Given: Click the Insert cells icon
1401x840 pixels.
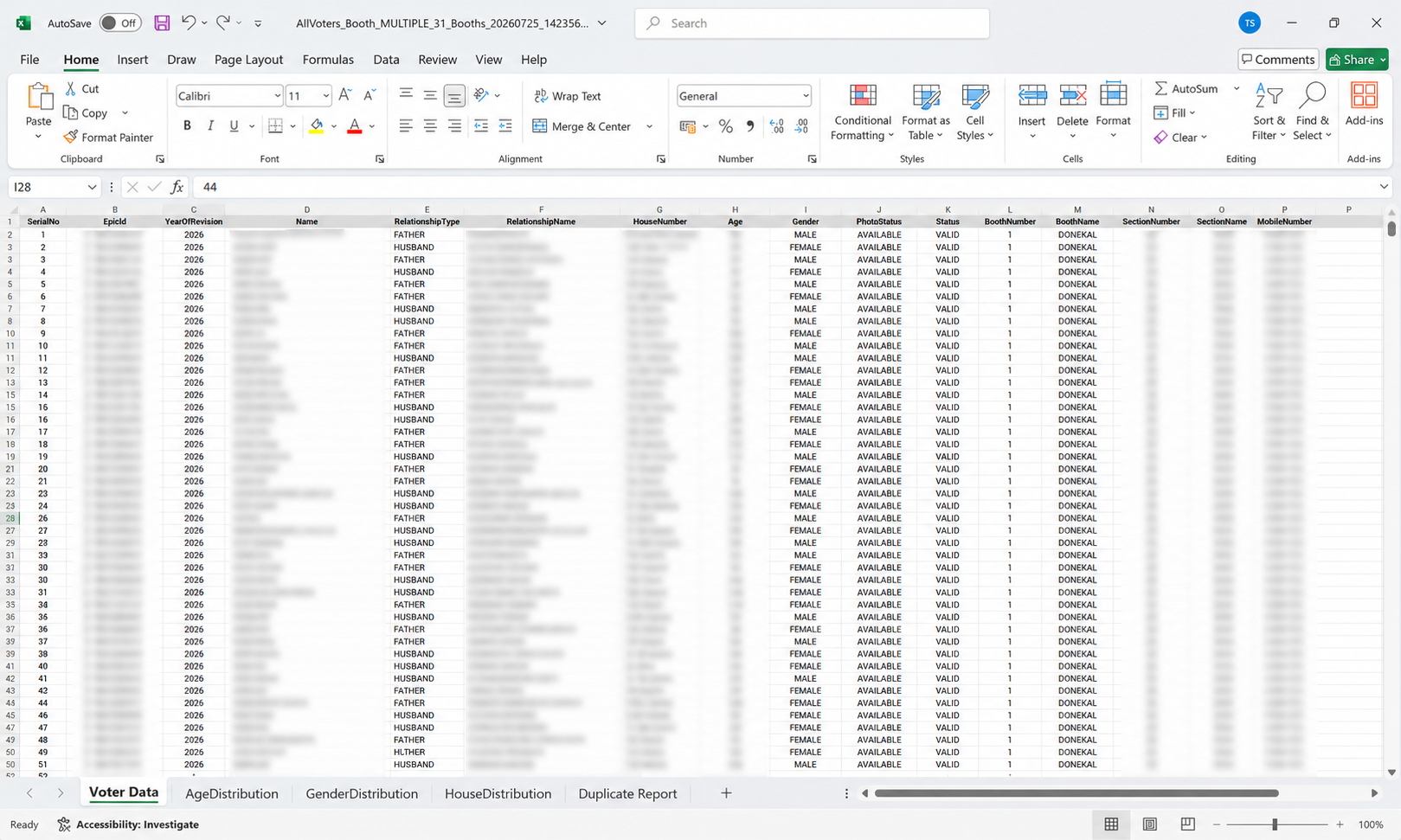Looking at the screenshot, I should [1031, 95].
